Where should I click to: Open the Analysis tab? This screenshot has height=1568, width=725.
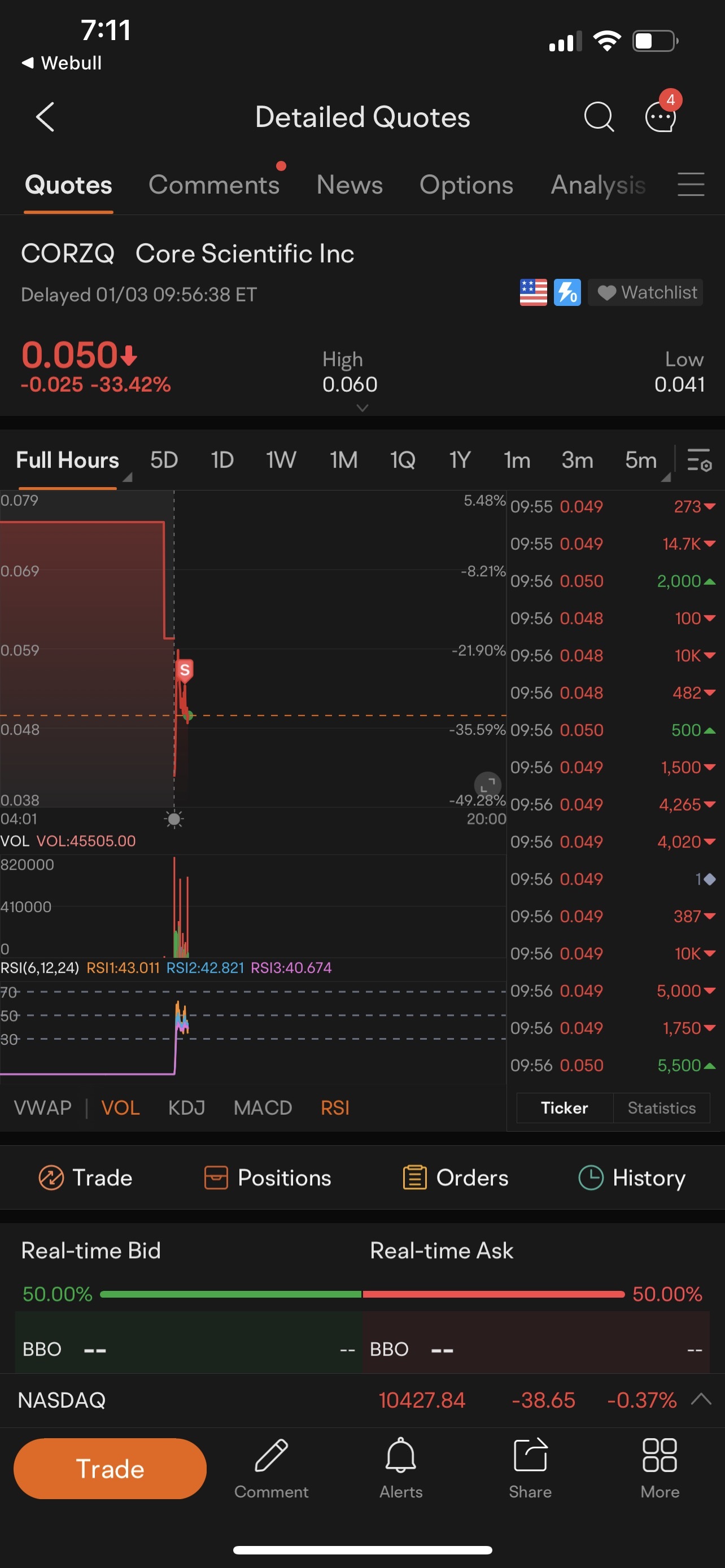coord(598,185)
